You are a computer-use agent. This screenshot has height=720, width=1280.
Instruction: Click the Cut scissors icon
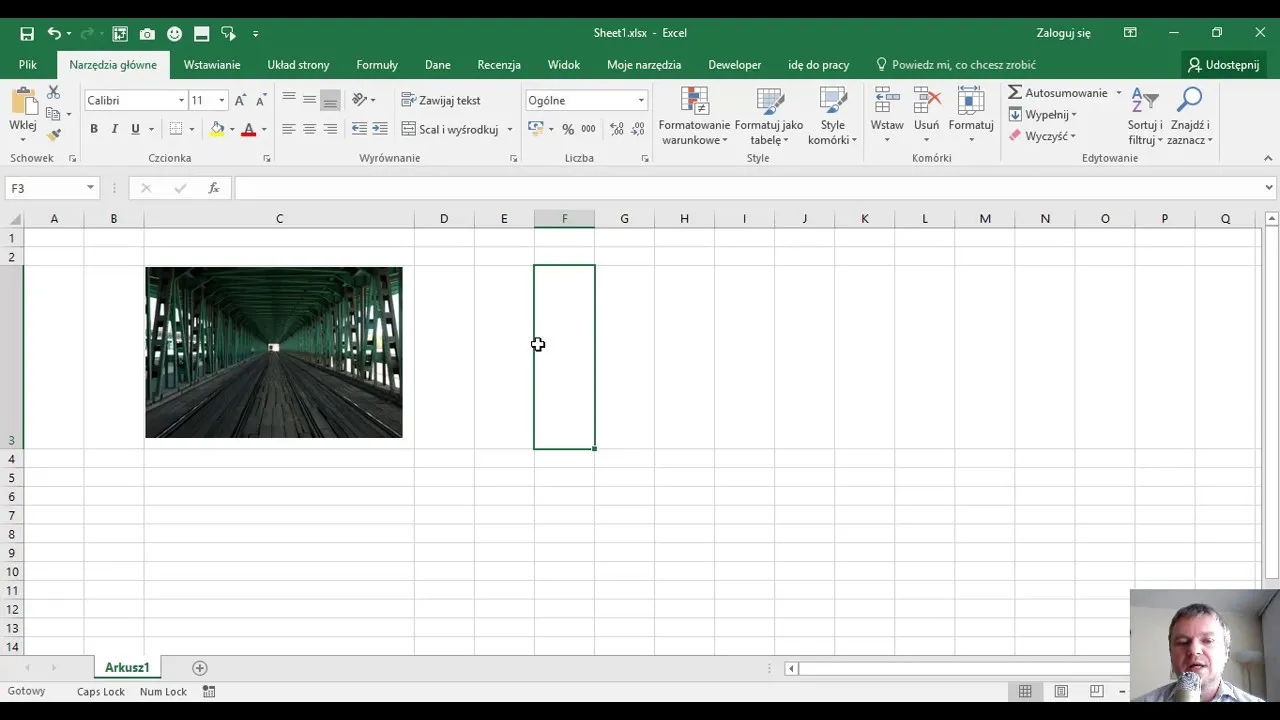tap(54, 93)
